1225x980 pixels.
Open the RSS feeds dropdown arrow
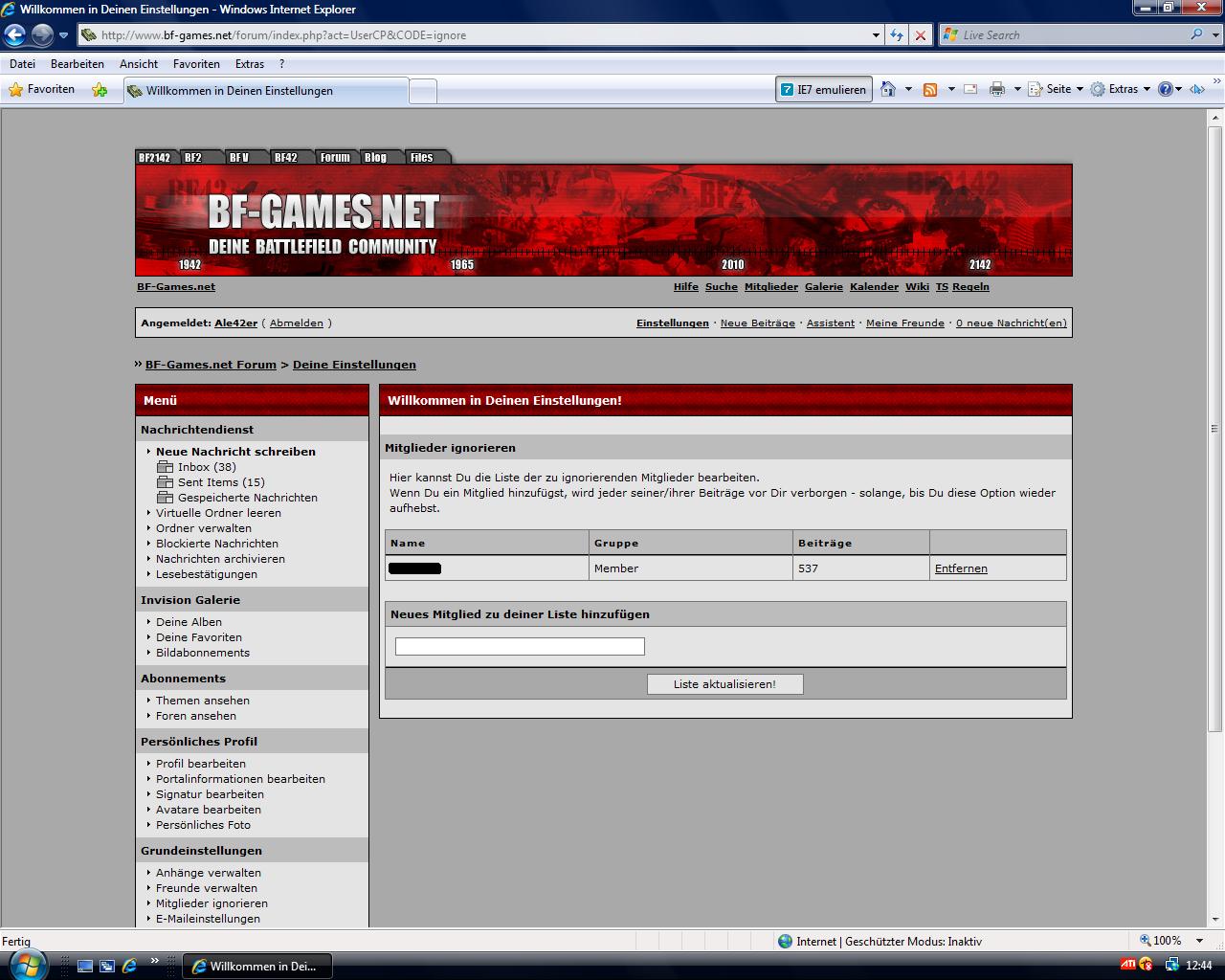tap(951, 89)
